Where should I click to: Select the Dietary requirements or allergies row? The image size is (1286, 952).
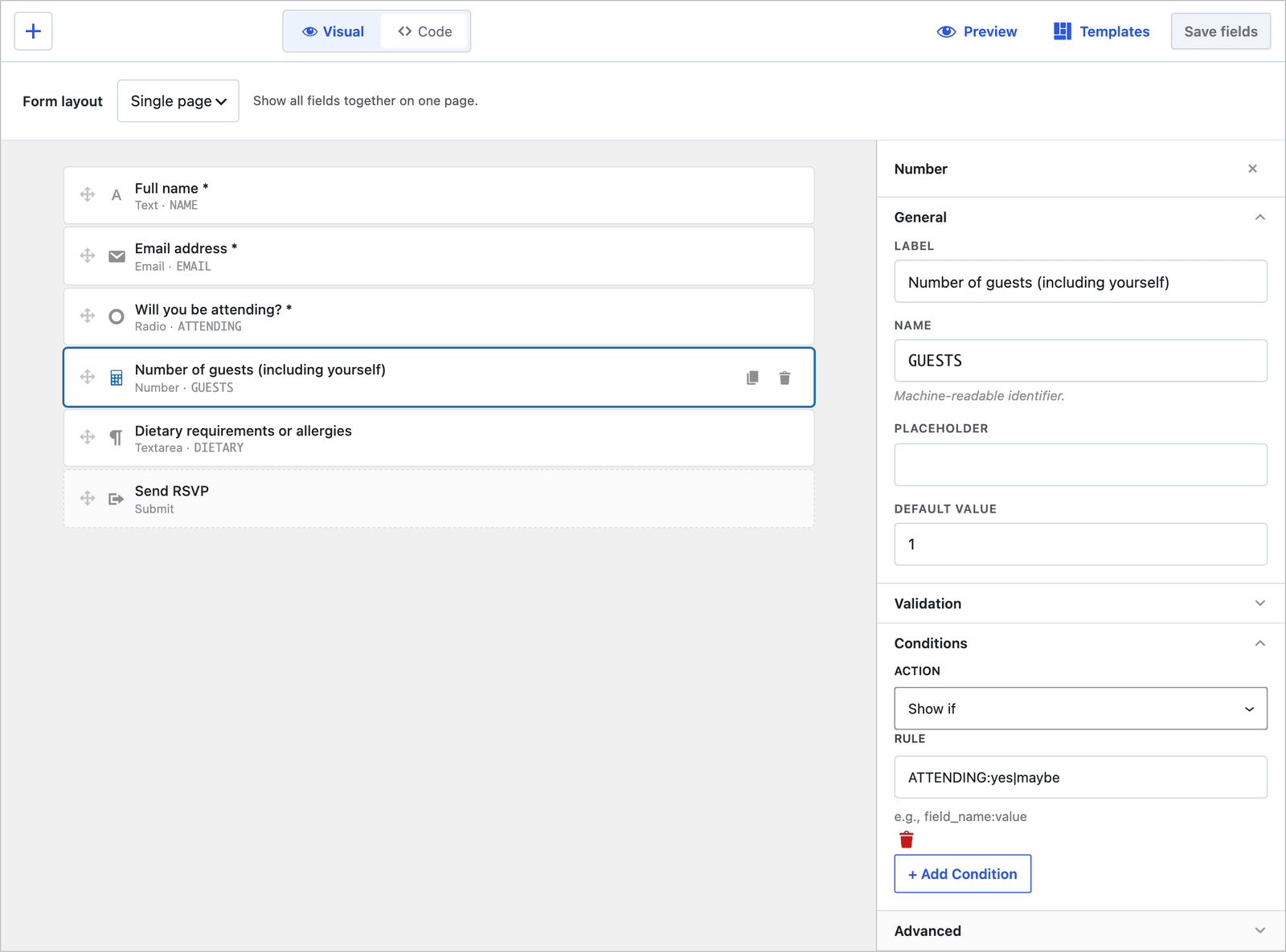pos(439,438)
